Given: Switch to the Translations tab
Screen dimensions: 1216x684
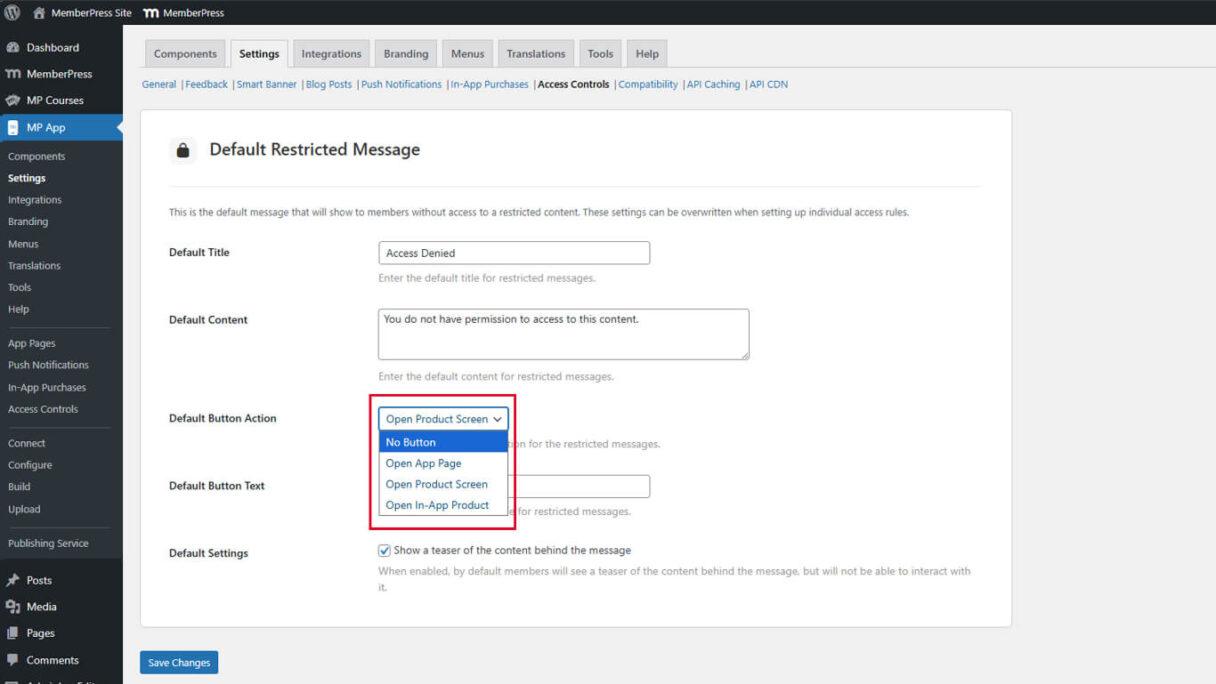Looking at the screenshot, I should [535, 53].
